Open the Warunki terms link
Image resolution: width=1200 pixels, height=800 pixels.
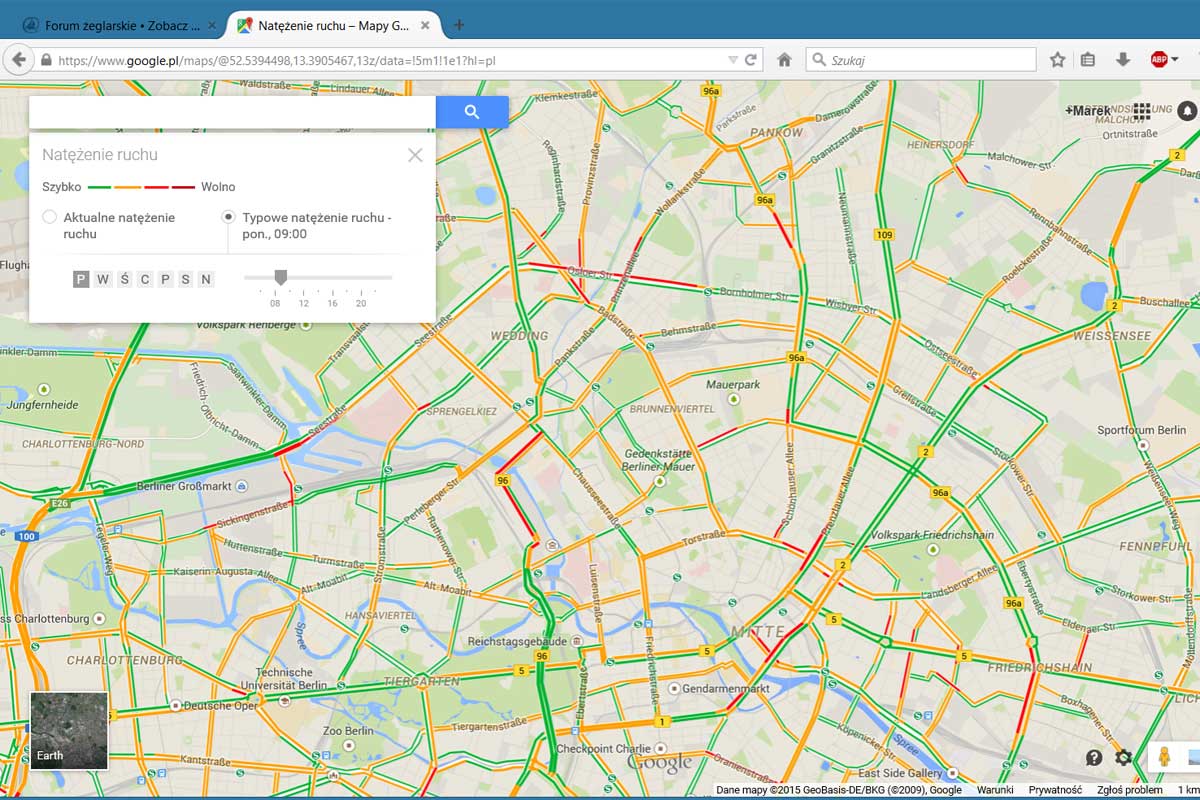point(995,790)
